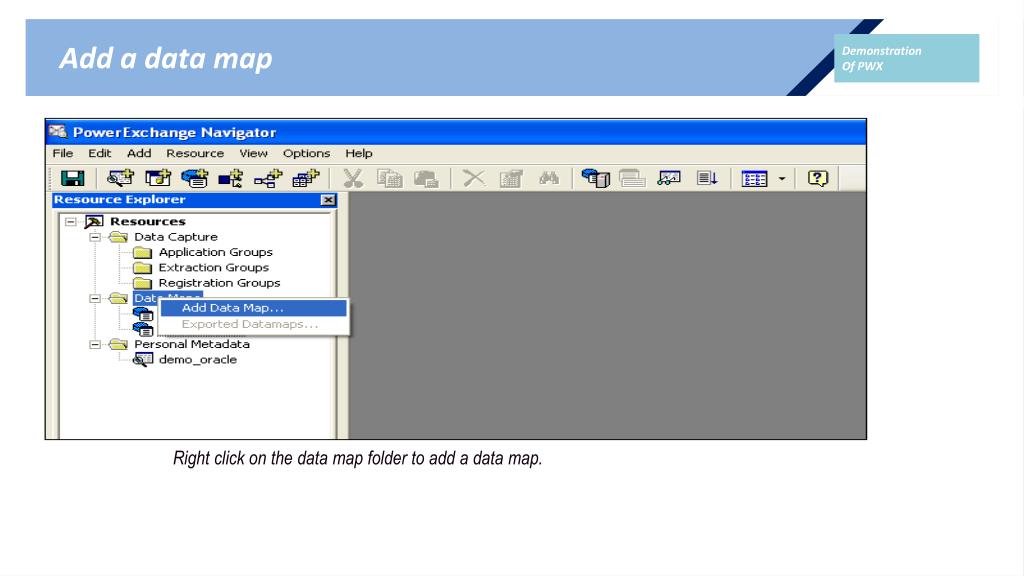Open the Options menu
This screenshot has height=576, width=1024.
306,153
